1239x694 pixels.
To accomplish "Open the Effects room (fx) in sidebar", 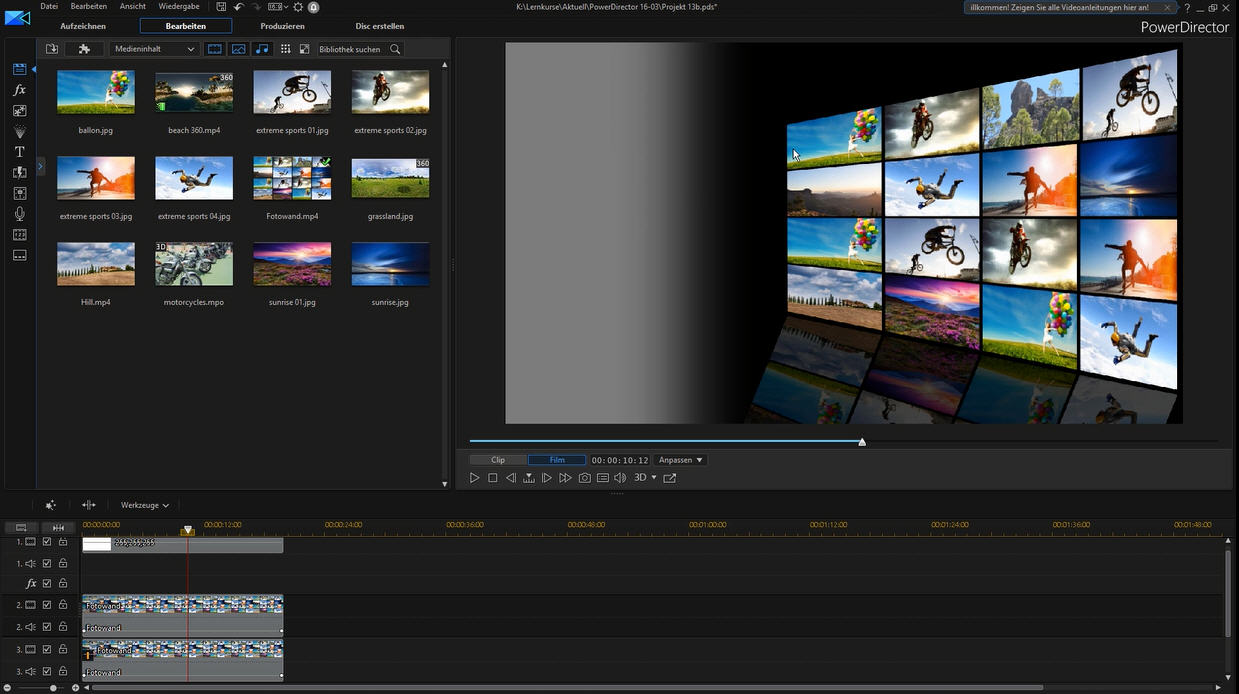I will coord(19,90).
